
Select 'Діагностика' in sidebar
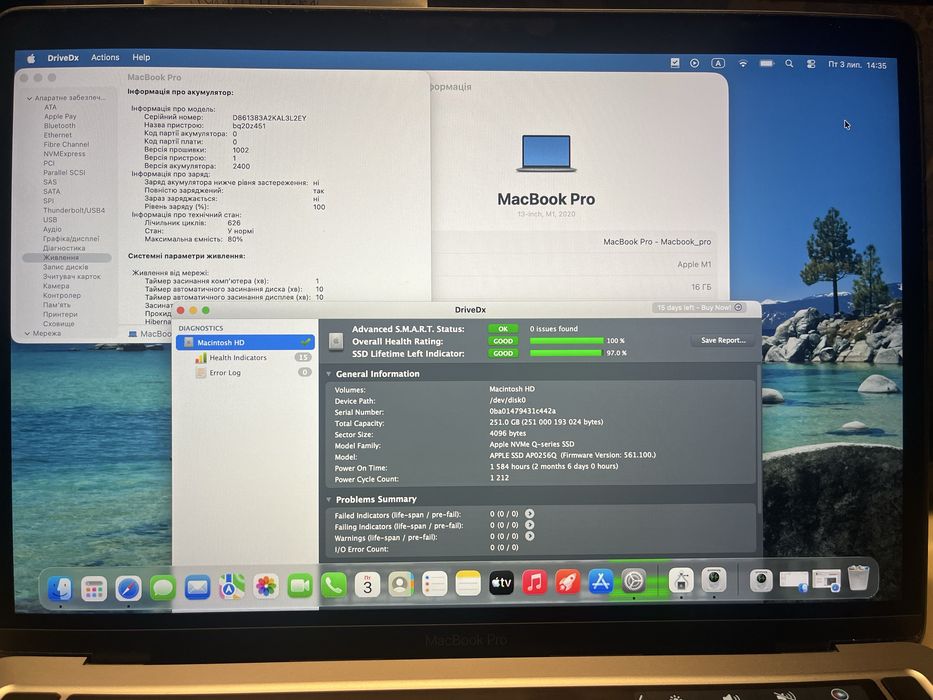click(64, 248)
